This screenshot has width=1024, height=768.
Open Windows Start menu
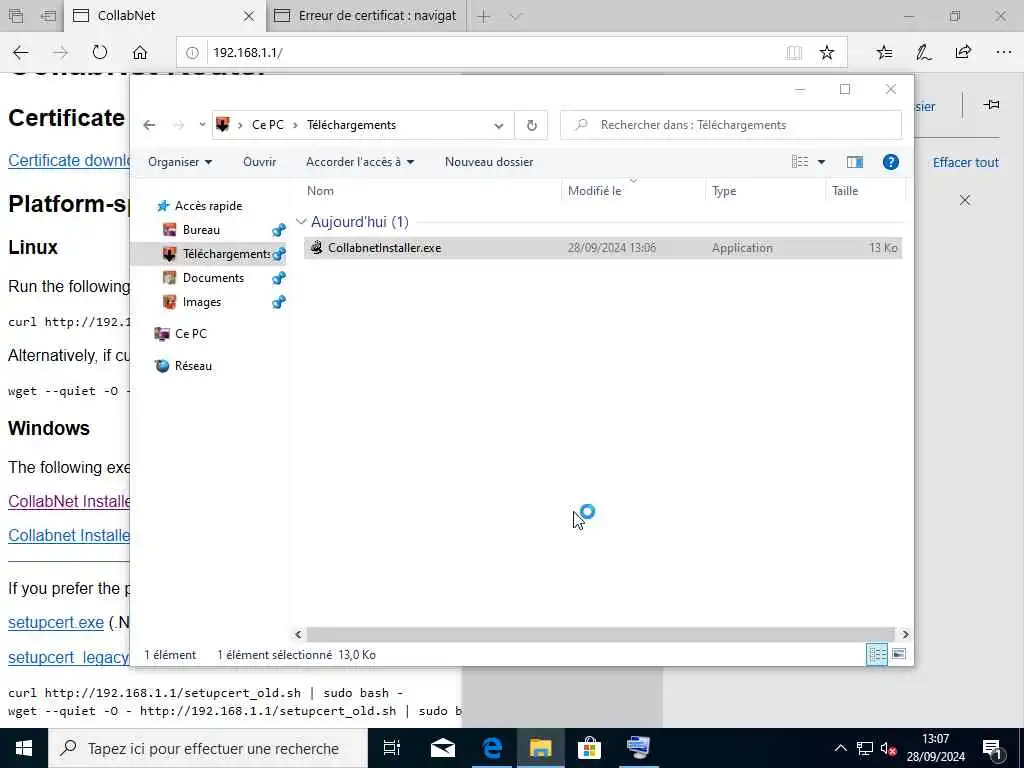pyautogui.click(x=24, y=748)
